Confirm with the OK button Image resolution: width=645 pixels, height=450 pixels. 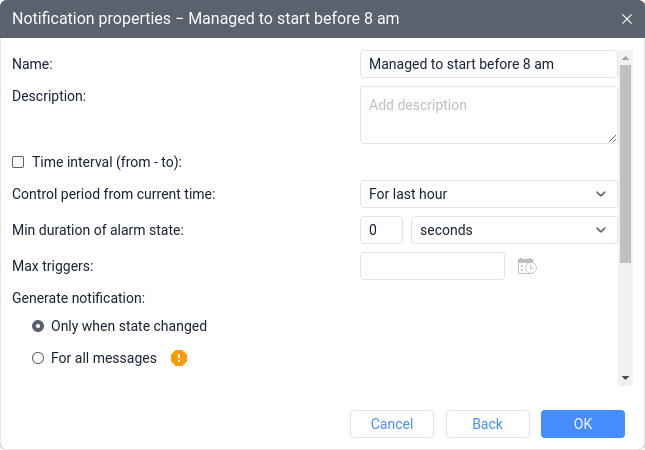click(583, 424)
